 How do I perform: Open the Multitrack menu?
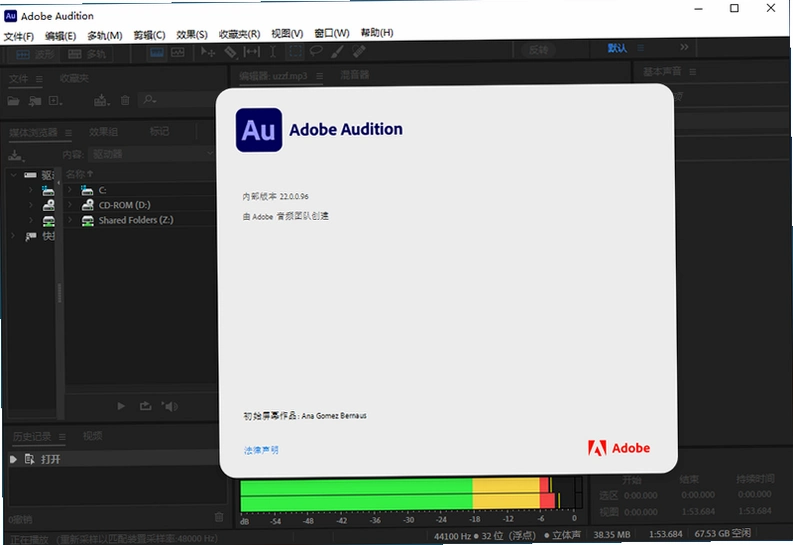coord(105,35)
